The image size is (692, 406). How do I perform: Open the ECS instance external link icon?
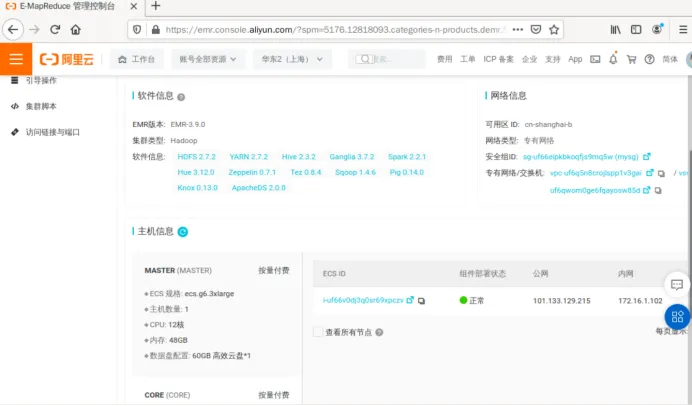pos(410,300)
